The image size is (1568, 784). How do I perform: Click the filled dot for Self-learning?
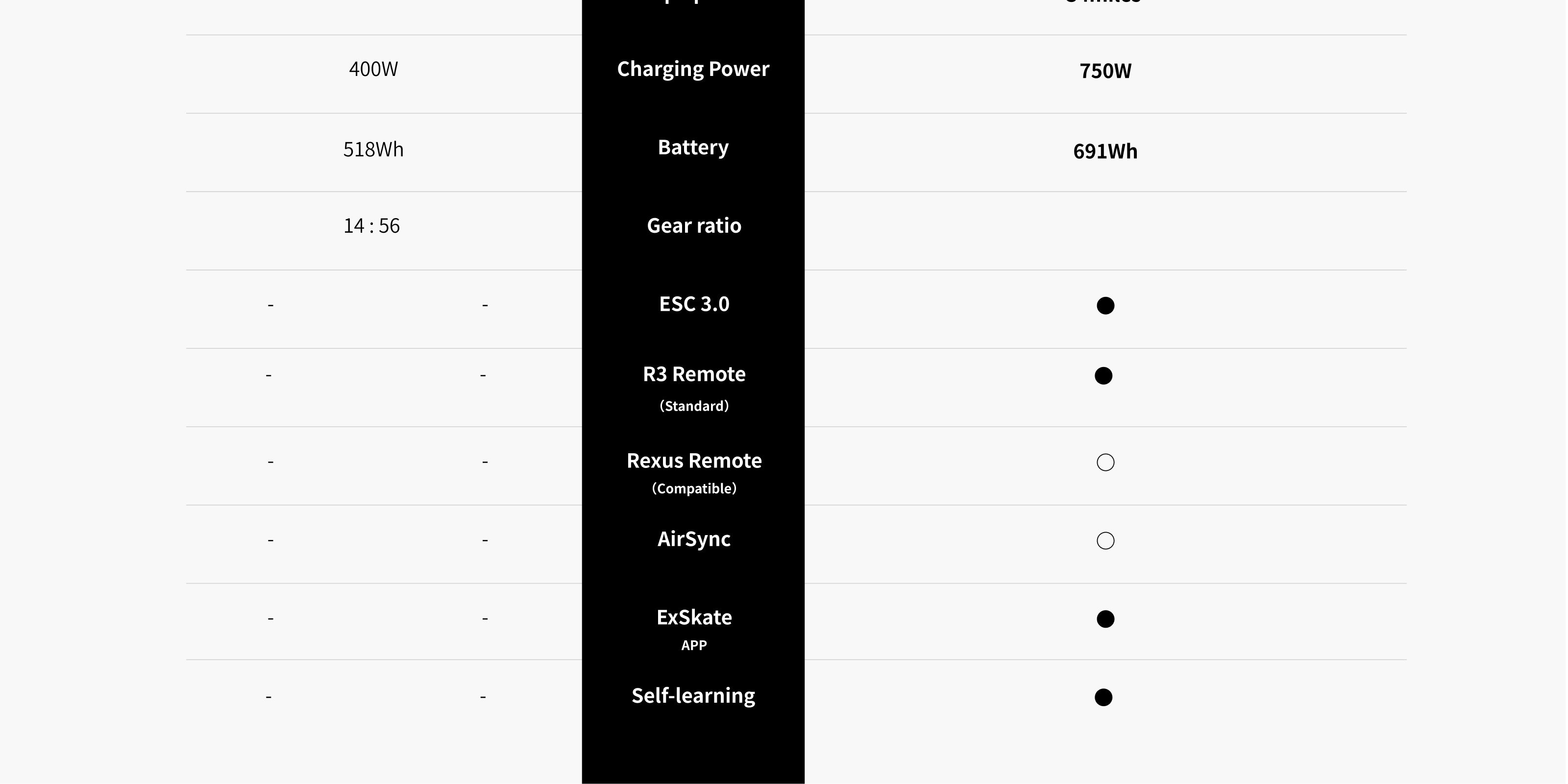click(x=1103, y=697)
